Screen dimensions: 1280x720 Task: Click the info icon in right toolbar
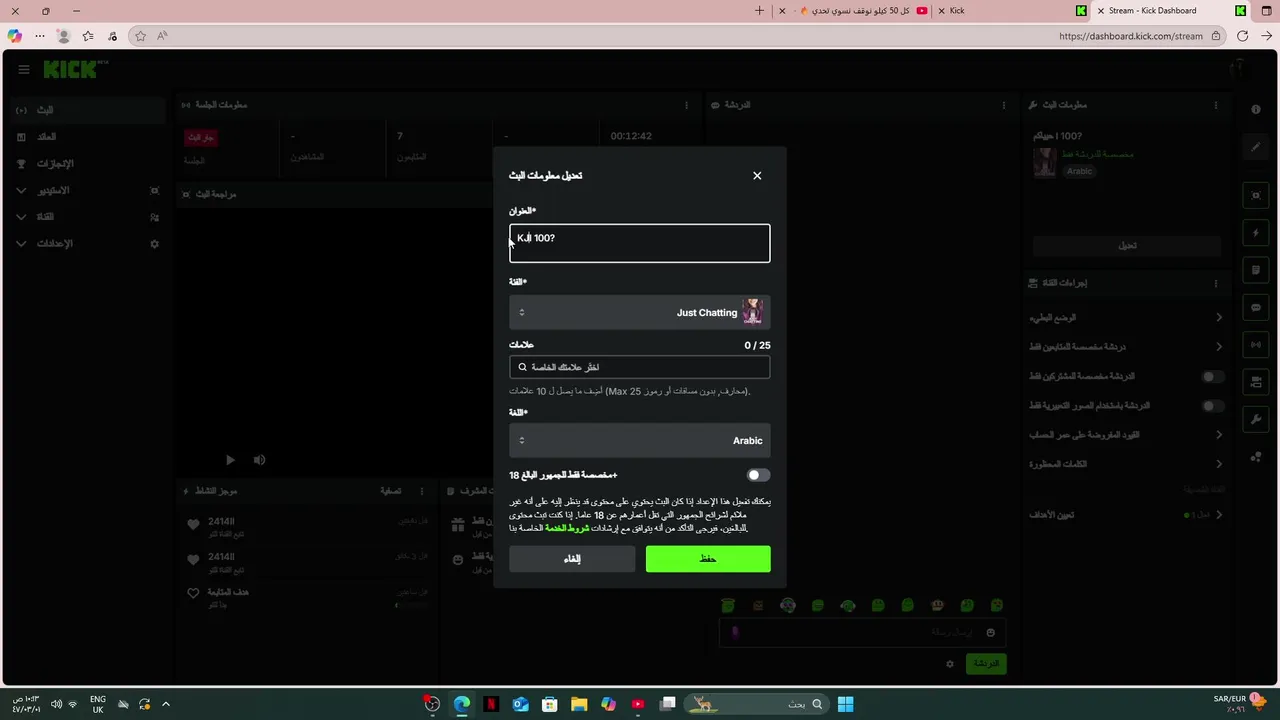pyautogui.click(x=1256, y=109)
